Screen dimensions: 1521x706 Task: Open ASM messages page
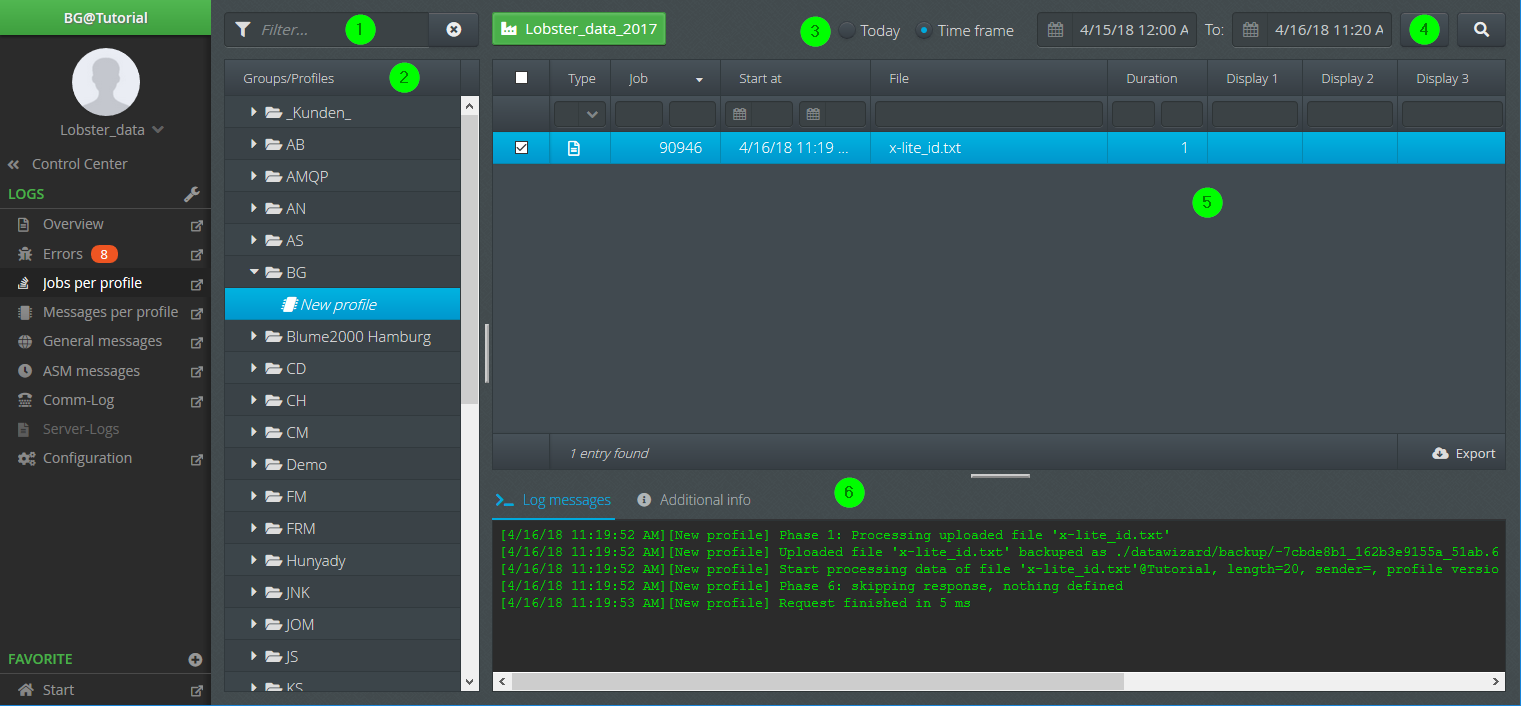(x=91, y=371)
